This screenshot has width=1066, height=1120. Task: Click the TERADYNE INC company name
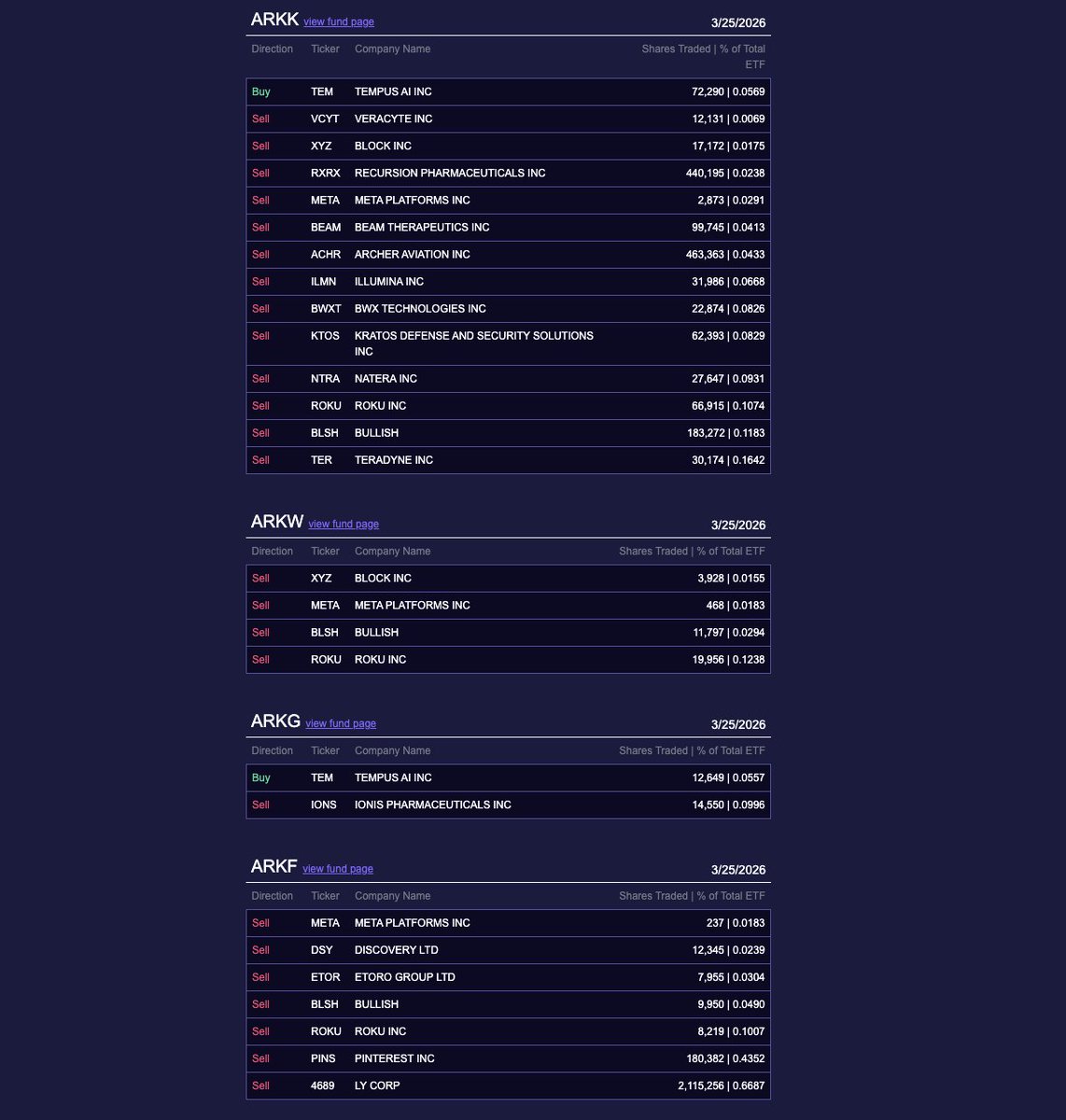click(393, 460)
